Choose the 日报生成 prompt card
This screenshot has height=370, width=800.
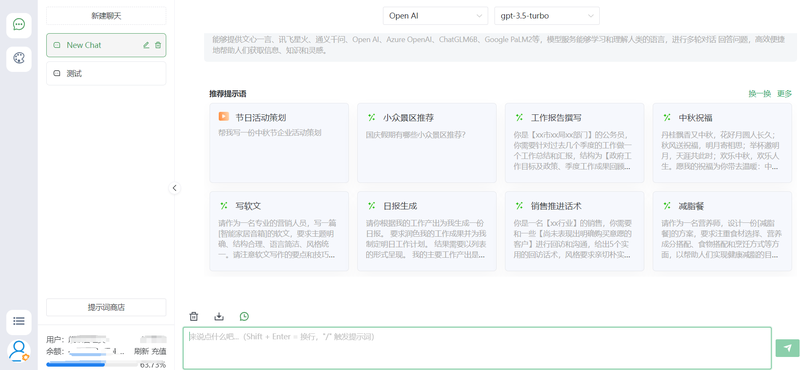point(427,231)
